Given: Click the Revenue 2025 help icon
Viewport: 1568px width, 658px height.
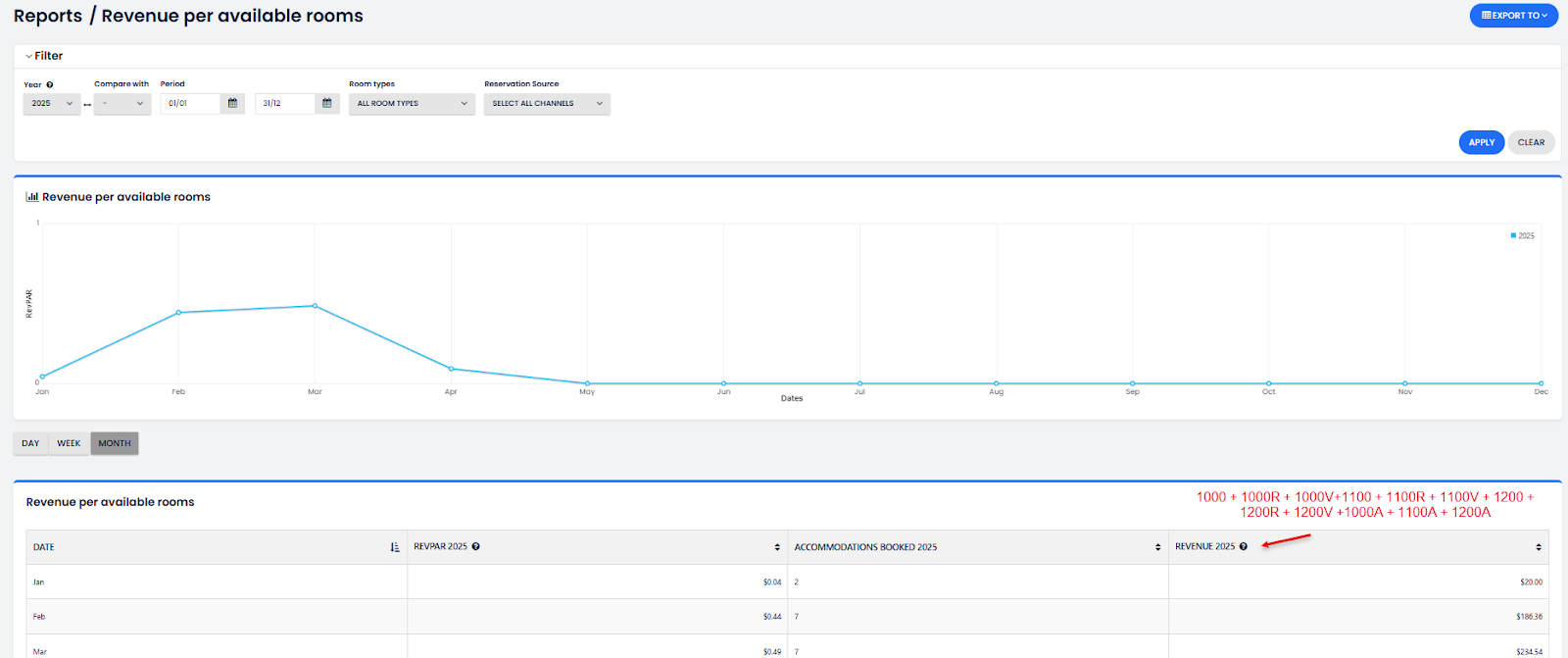Looking at the screenshot, I should tap(1244, 546).
